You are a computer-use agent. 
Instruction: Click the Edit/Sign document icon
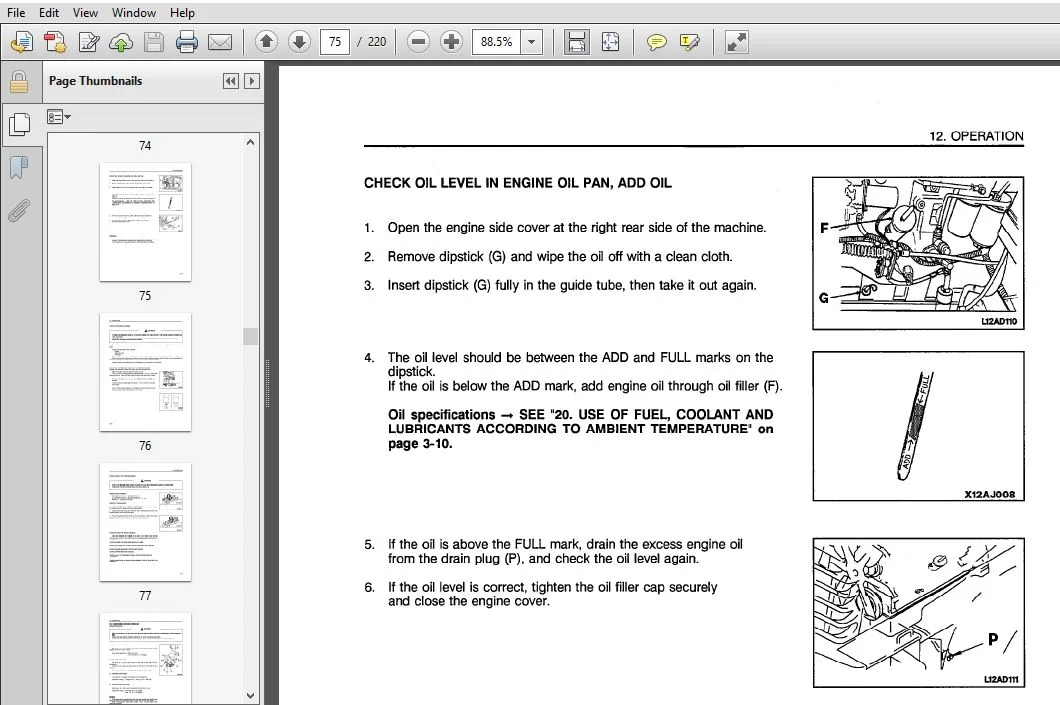[89, 42]
